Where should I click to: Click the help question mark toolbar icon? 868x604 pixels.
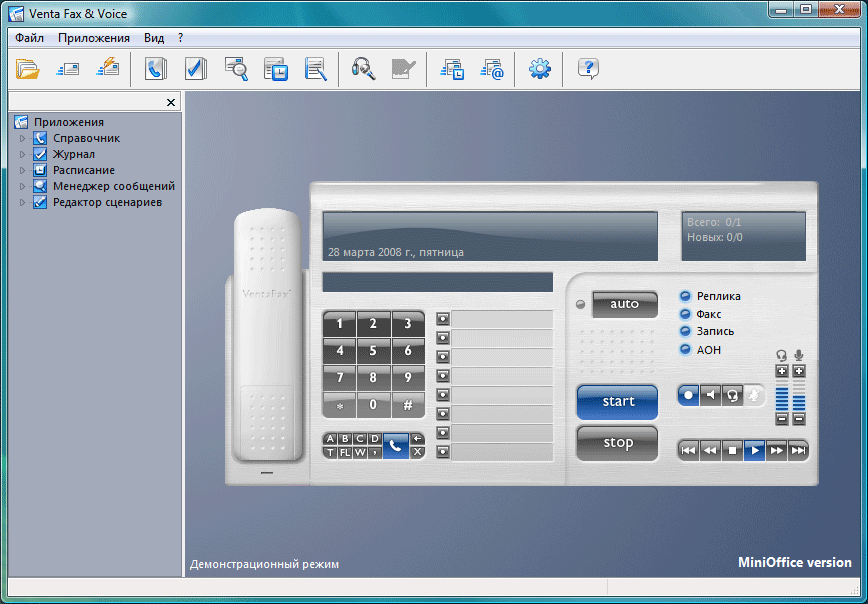coord(588,69)
